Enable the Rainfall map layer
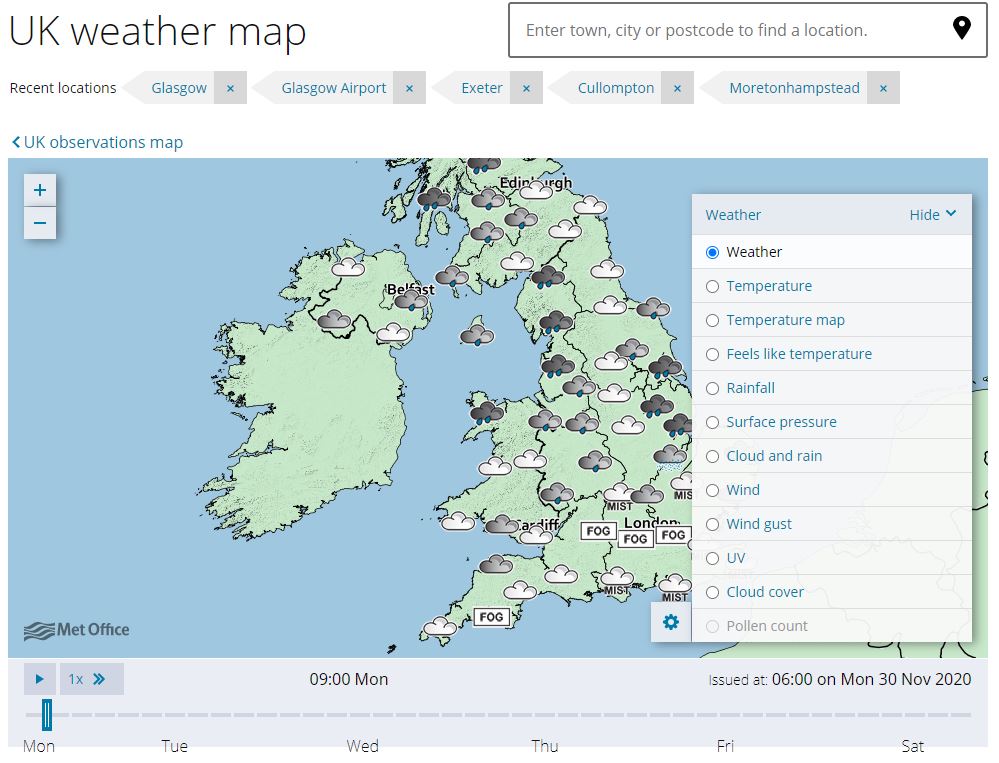This screenshot has width=999, height=763. tap(711, 388)
